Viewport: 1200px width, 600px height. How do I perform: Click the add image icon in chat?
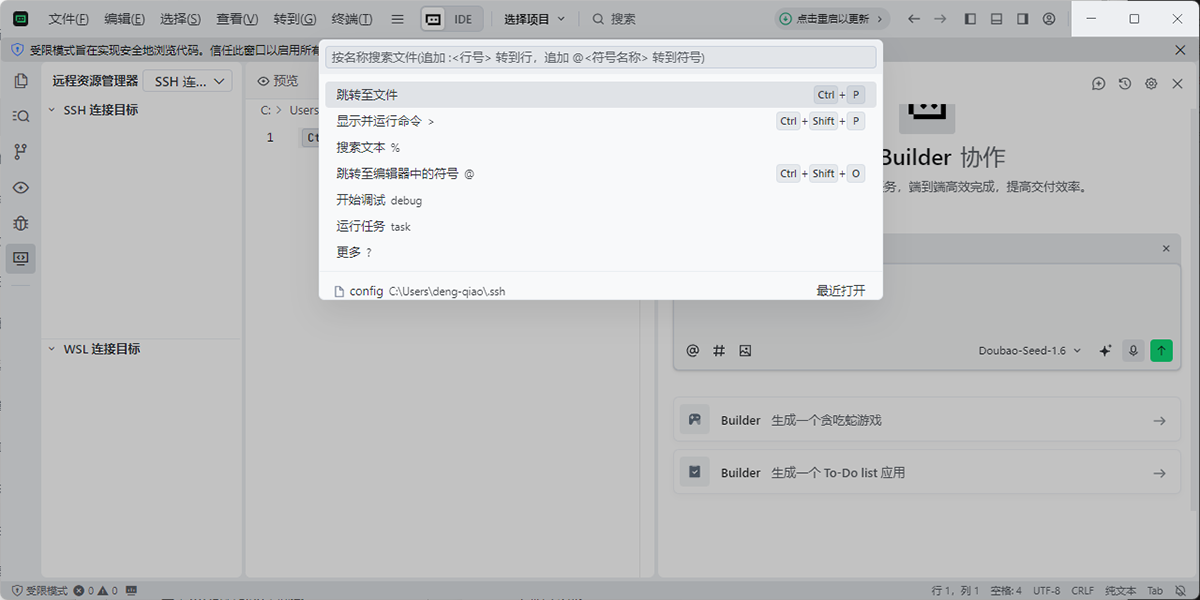point(745,351)
